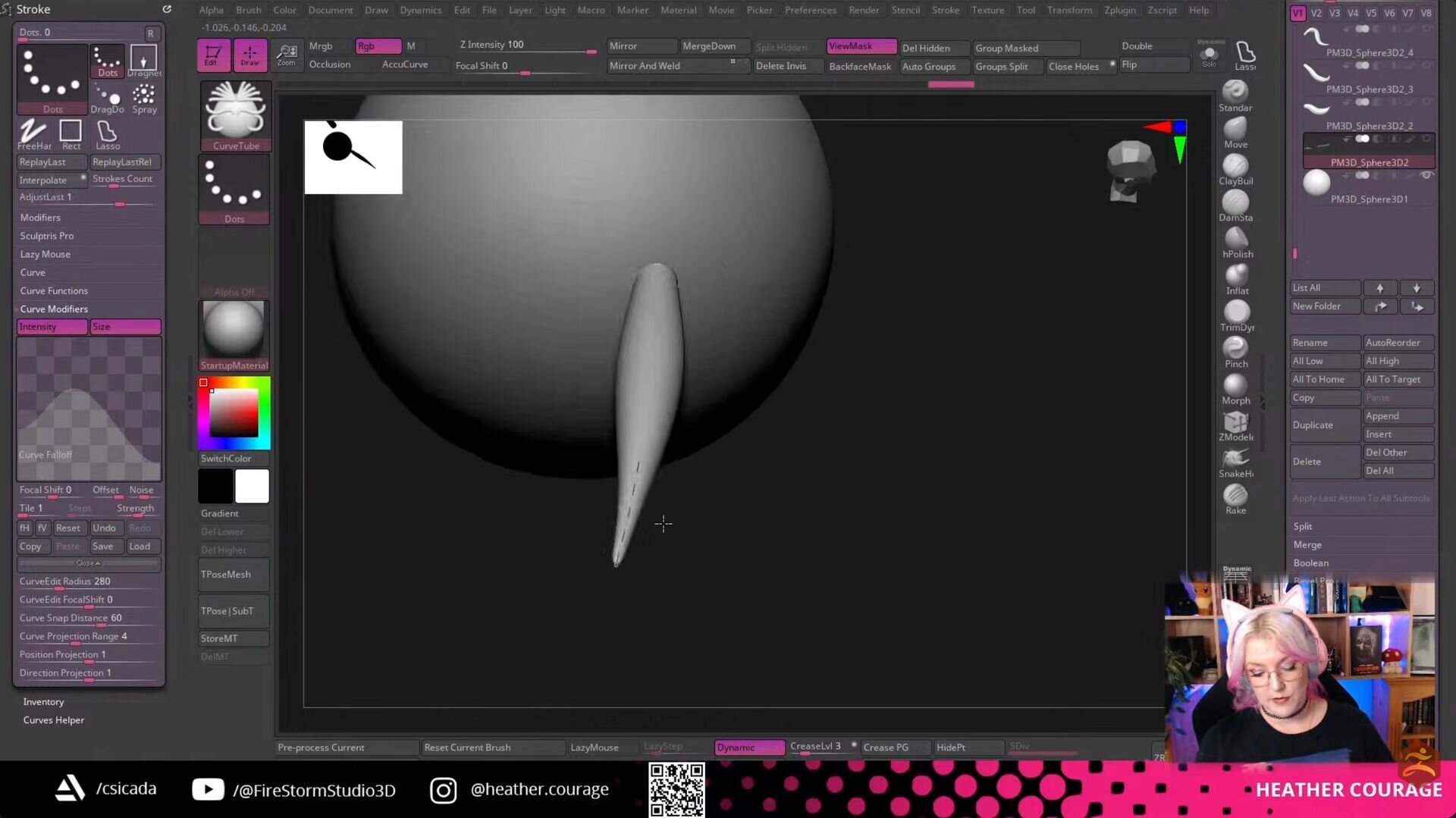
Task: Open the Document menu
Action: coord(331,10)
